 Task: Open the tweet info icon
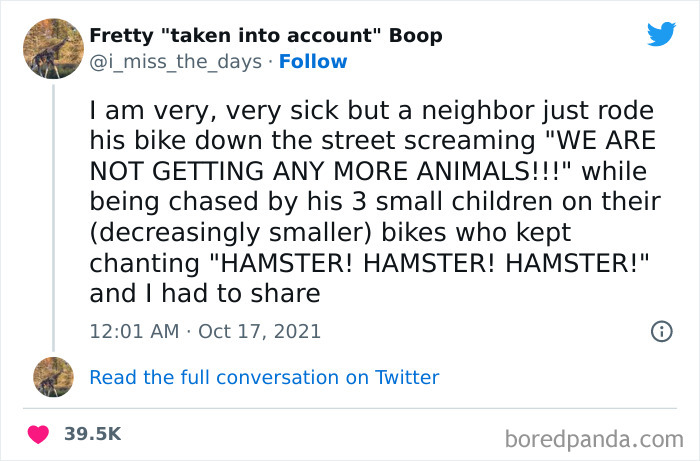661,331
